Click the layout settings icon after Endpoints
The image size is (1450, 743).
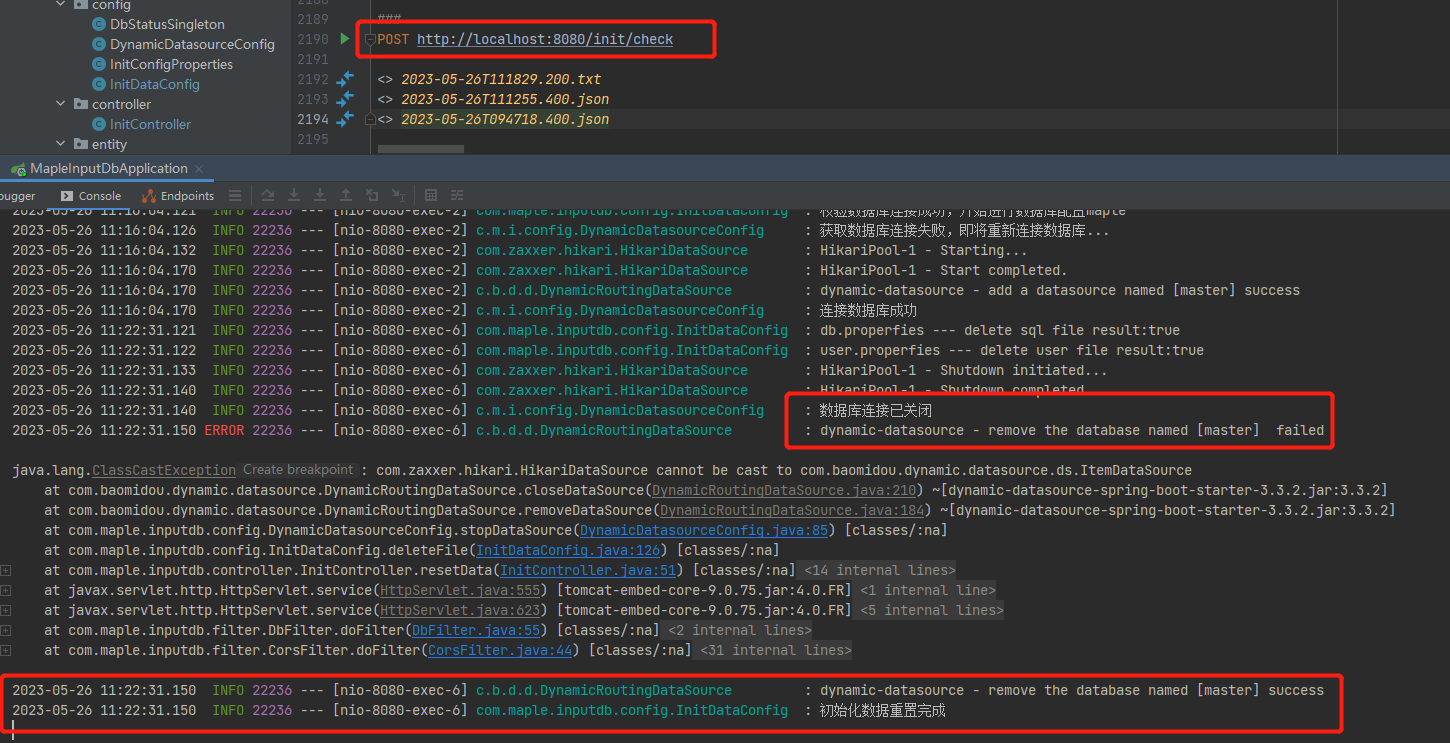coord(235,196)
